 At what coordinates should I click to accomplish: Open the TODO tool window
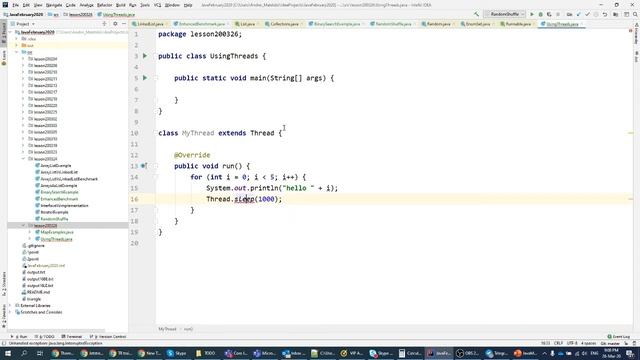click(44, 337)
